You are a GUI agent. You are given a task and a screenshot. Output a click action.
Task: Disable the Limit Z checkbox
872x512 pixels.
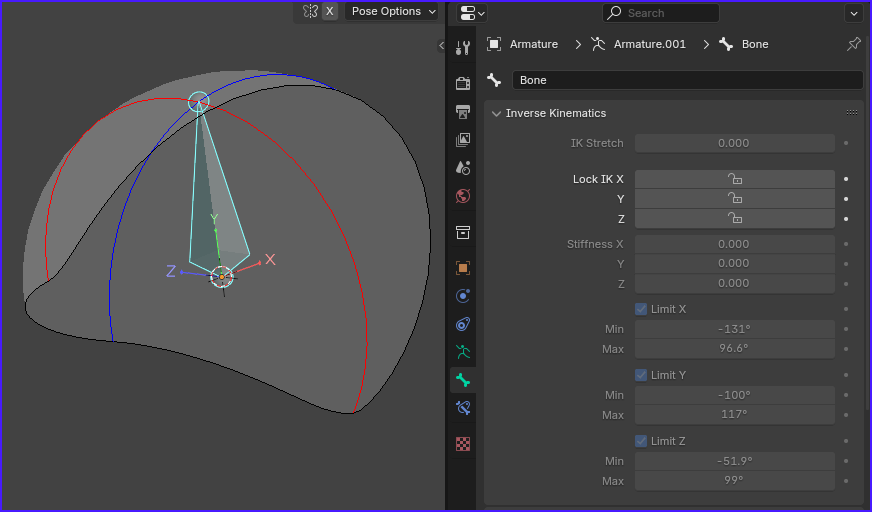pos(641,441)
